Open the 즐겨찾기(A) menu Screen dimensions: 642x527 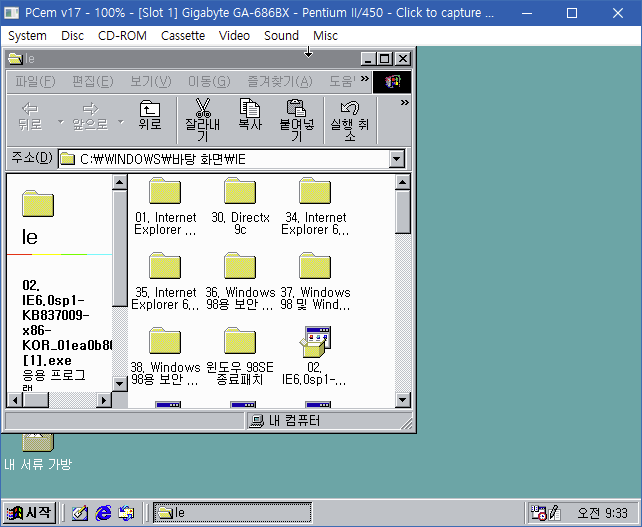pyautogui.click(x=280, y=81)
